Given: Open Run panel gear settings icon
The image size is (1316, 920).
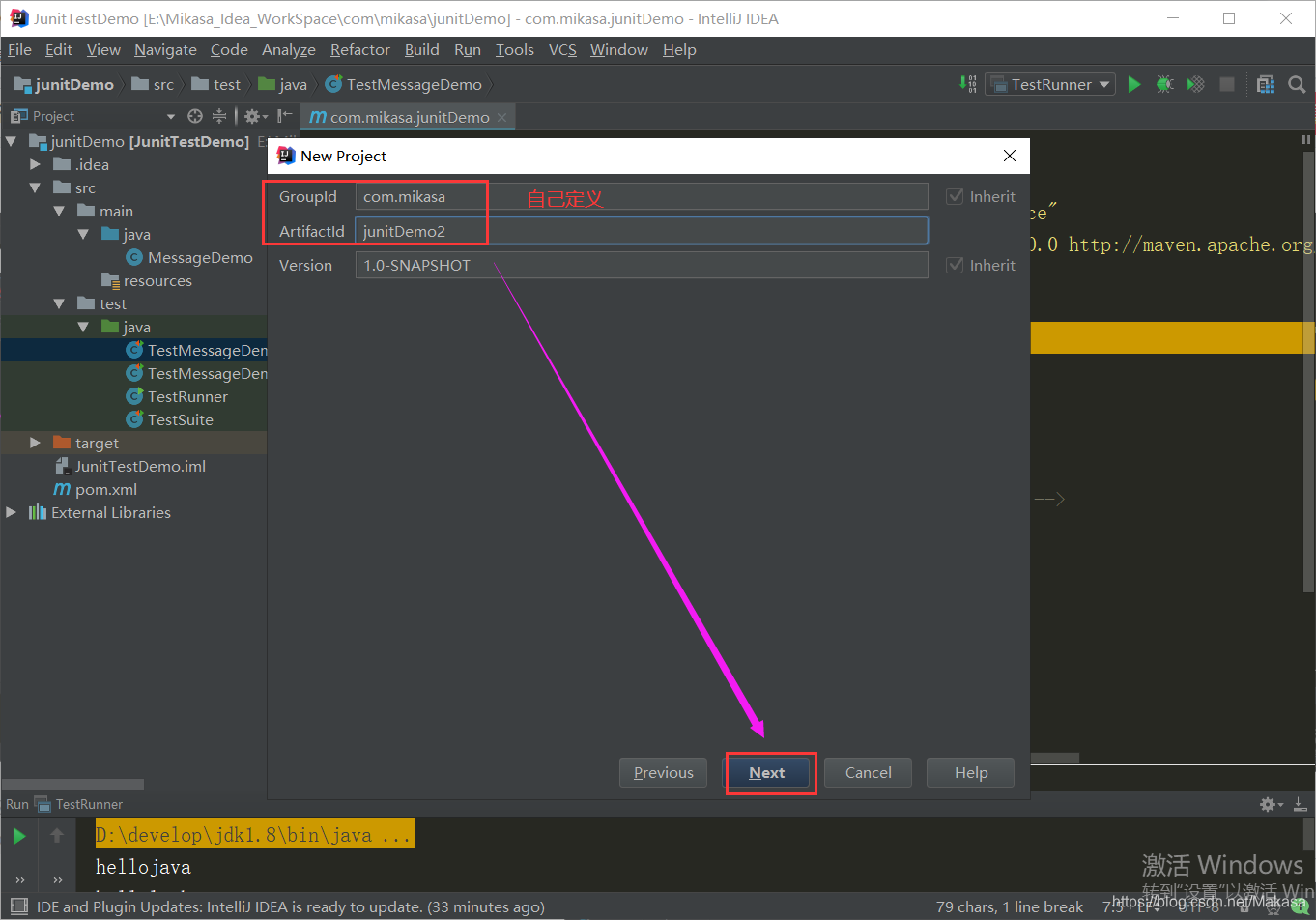Looking at the screenshot, I should [1271, 804].
